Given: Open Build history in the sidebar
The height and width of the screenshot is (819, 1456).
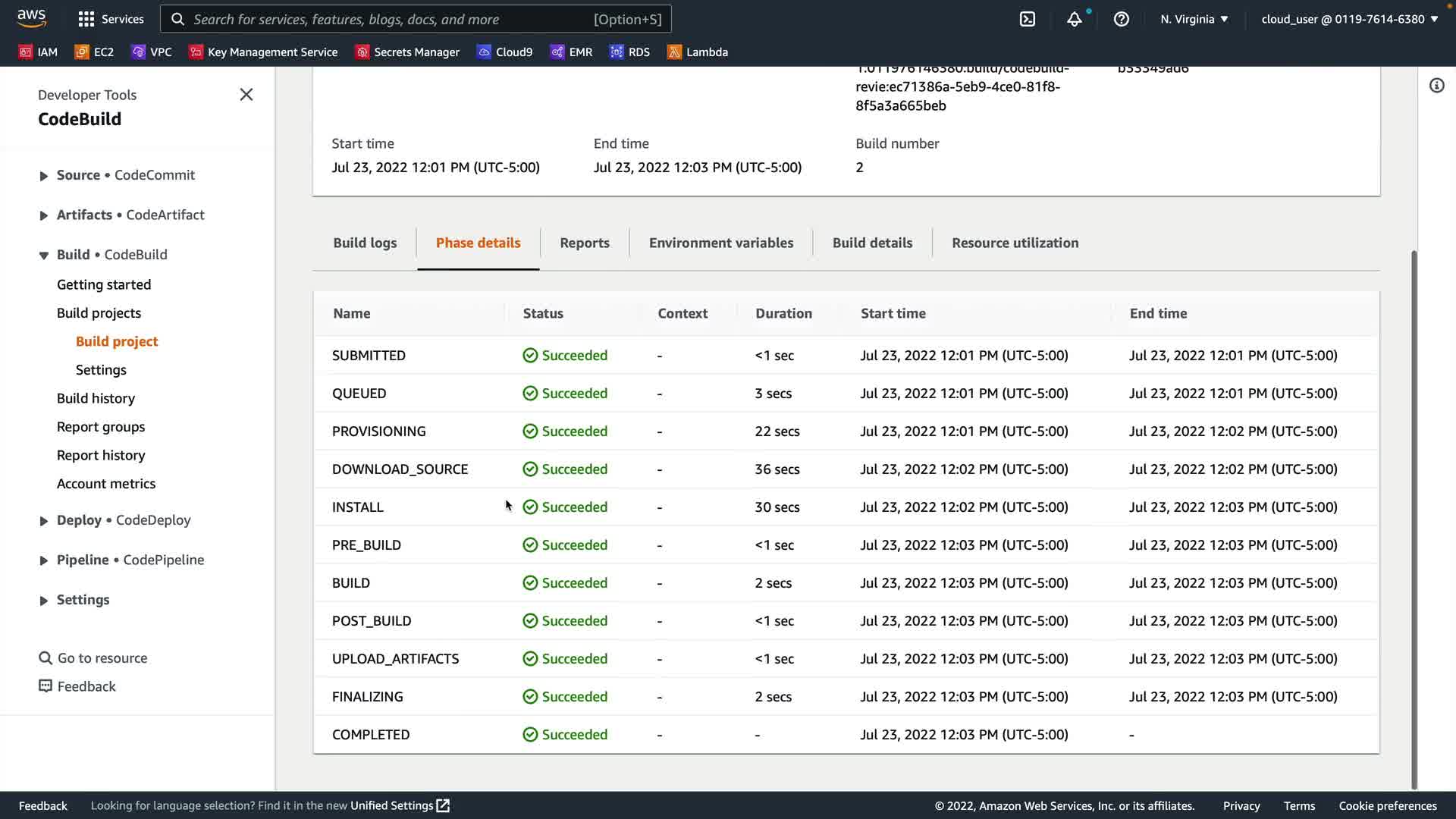Looking at the screenshot, I should 96,398.
